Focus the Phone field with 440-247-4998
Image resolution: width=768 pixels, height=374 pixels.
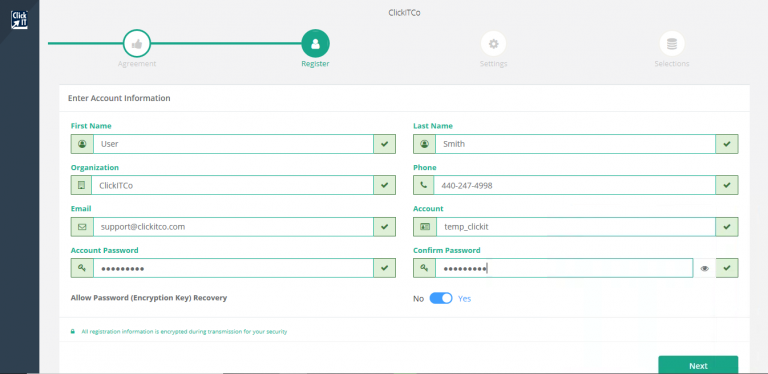pyautogui.click(x=575, y=186)
